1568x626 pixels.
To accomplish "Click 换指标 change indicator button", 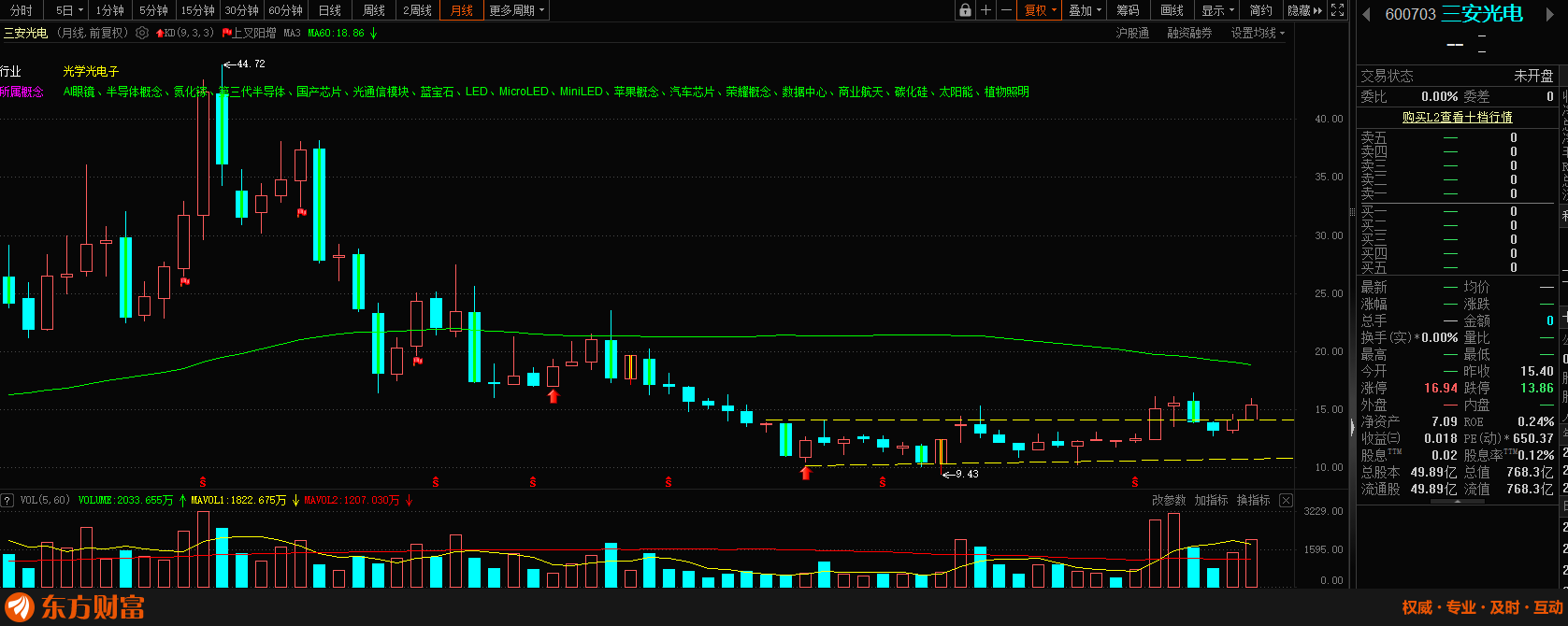I will pyautogui.click(x=1253, y=501).
